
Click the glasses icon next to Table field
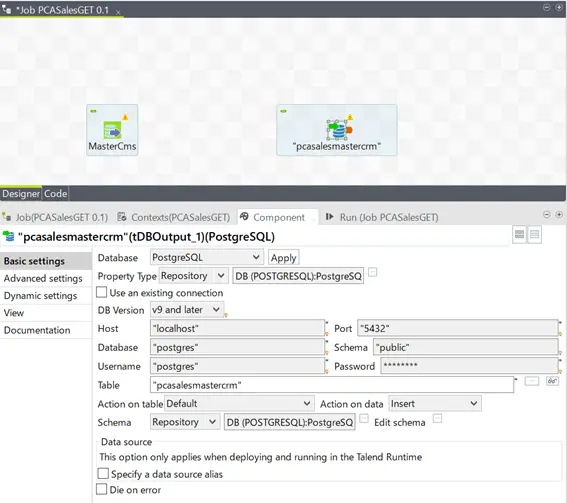(552, 381)
